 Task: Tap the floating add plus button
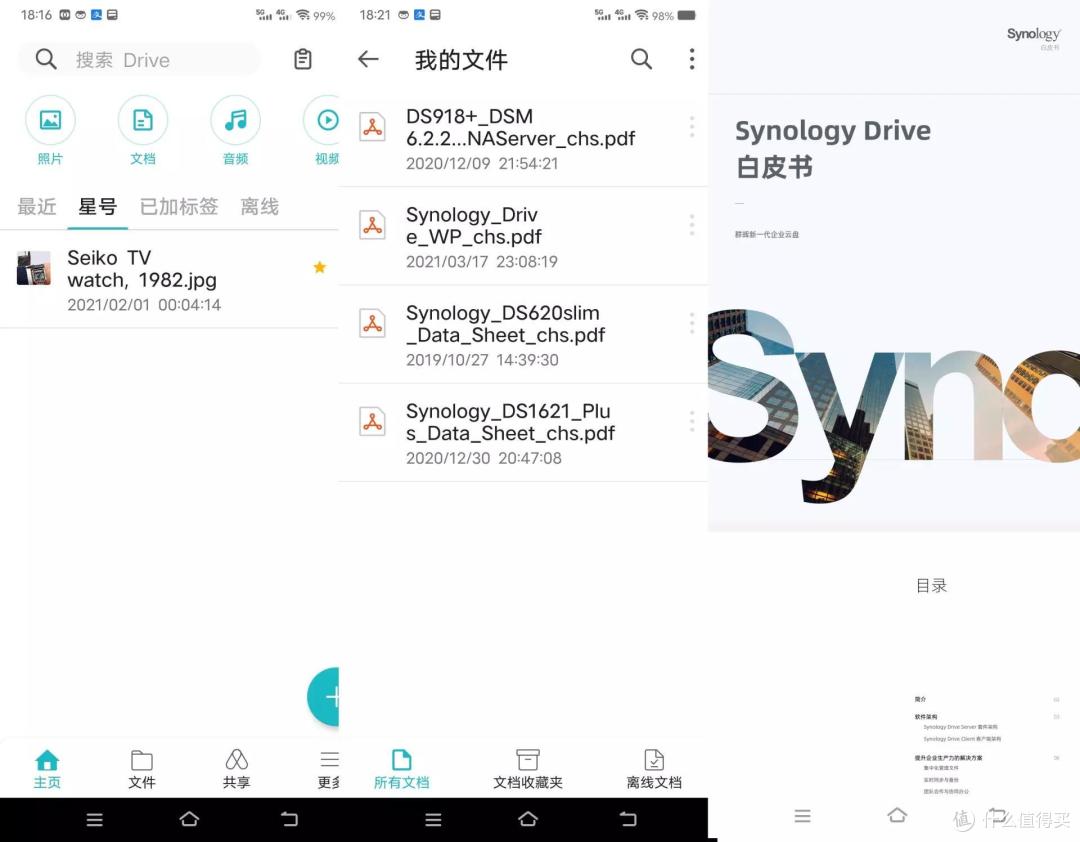pos(324,697)
